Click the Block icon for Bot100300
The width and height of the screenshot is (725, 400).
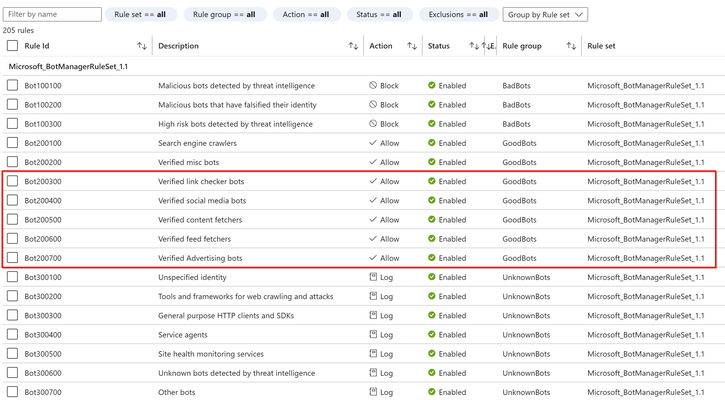click(373, 123)
